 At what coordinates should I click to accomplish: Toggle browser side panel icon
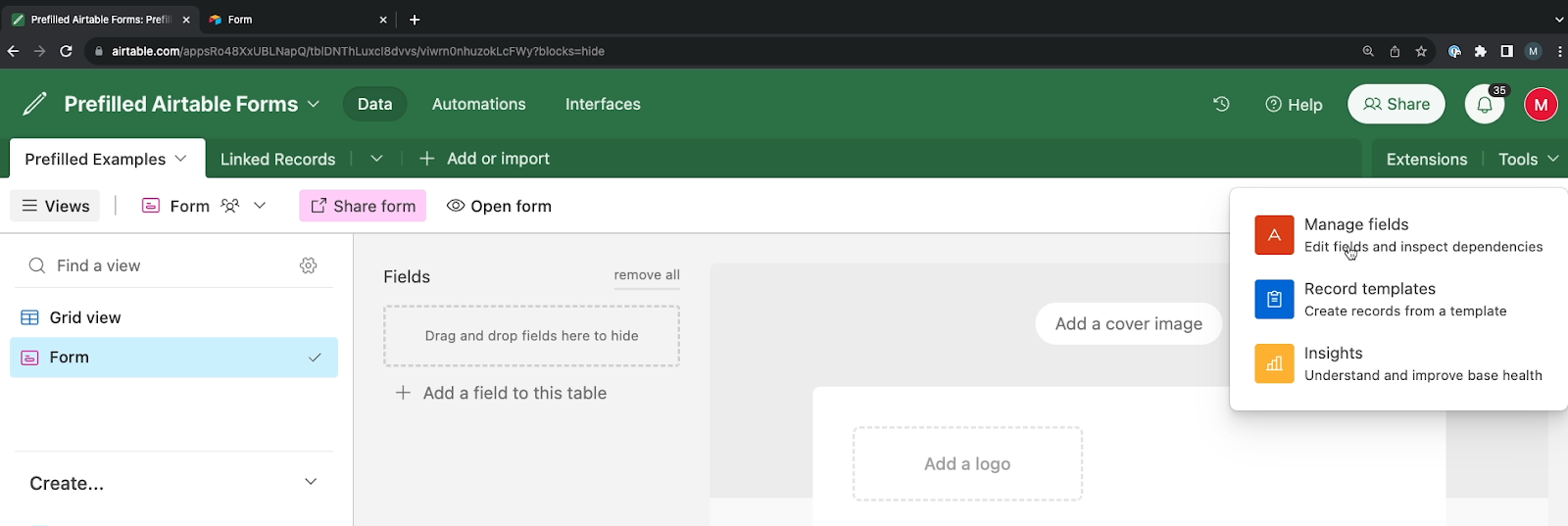(x=1507, y=51)
